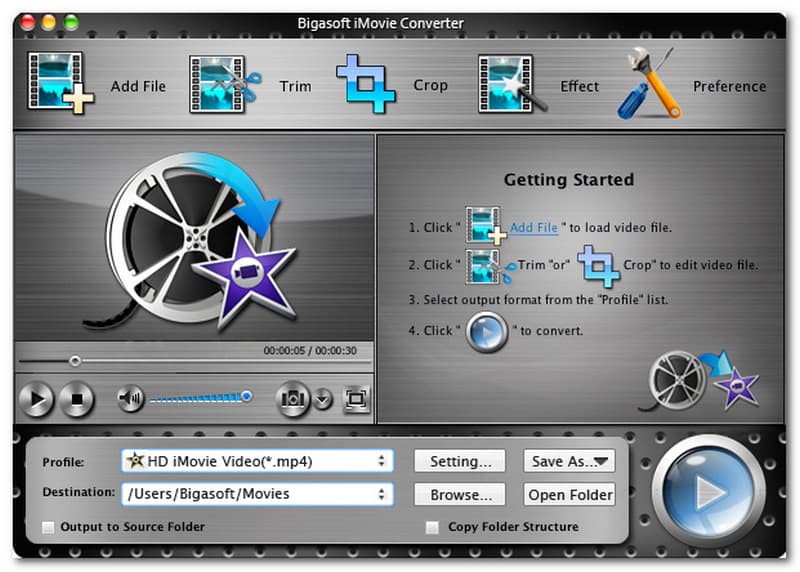The image size is (800, 572).
Task: Start conversion with big blue button
Action: tap(709, 492)
